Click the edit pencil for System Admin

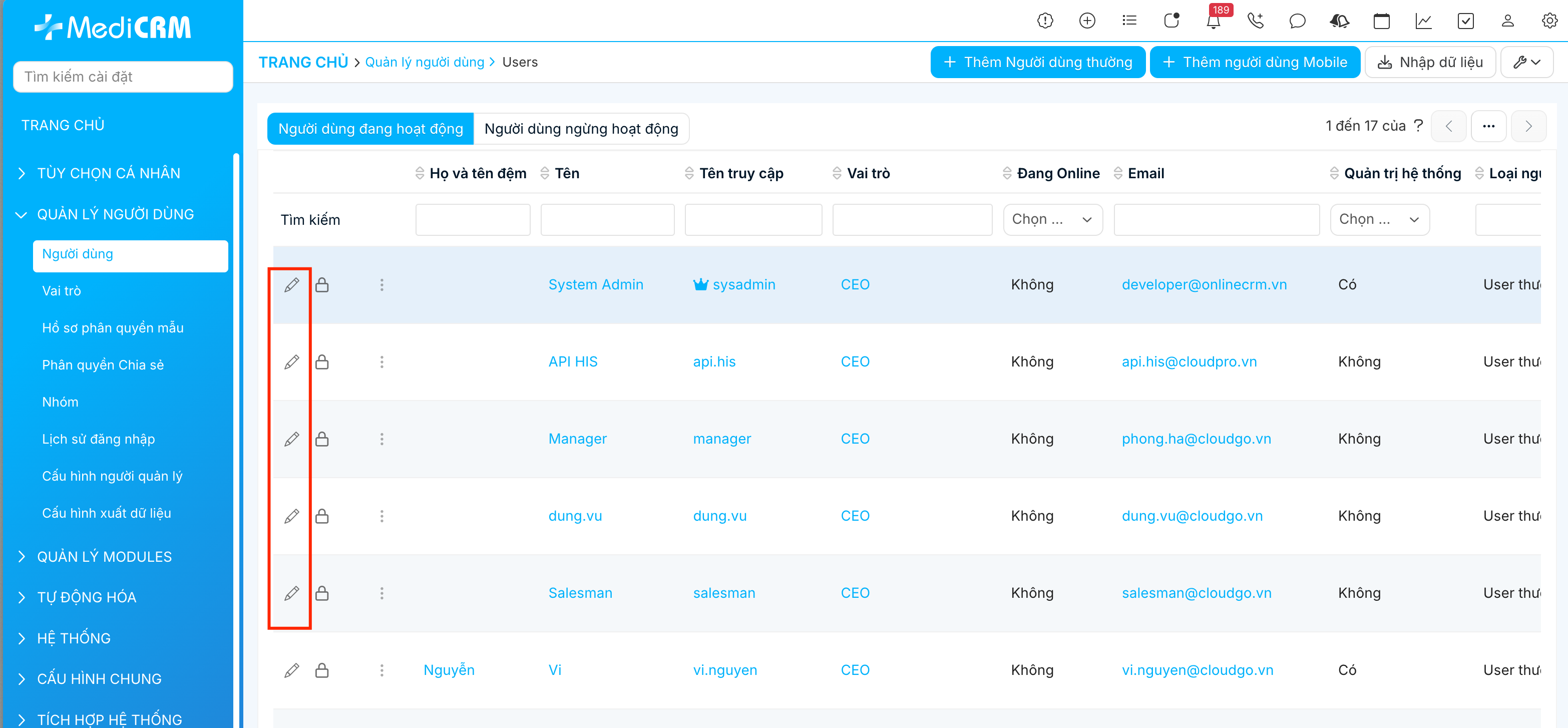tap(291, 285)
